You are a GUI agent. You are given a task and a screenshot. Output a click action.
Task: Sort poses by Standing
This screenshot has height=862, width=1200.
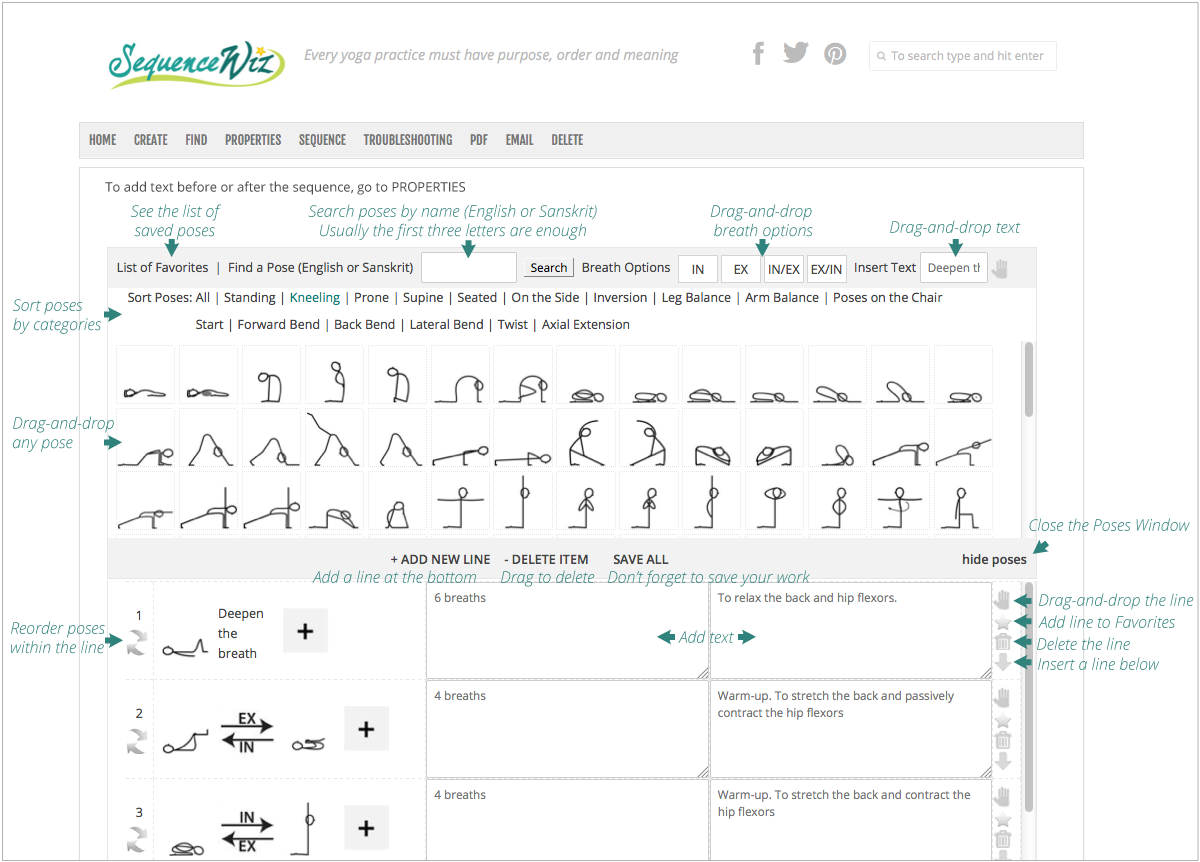coord(250,297)
